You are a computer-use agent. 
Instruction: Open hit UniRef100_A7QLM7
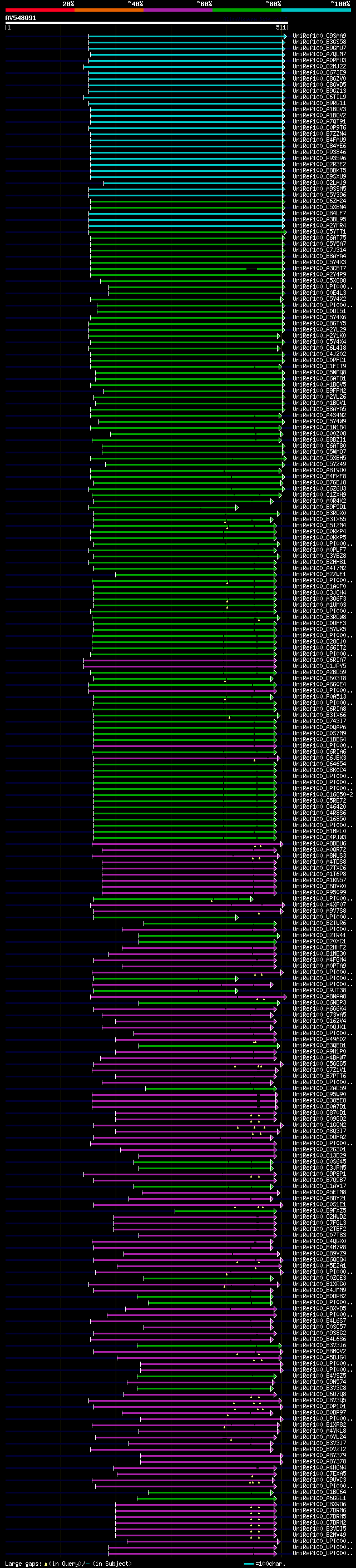click(319, 54)
